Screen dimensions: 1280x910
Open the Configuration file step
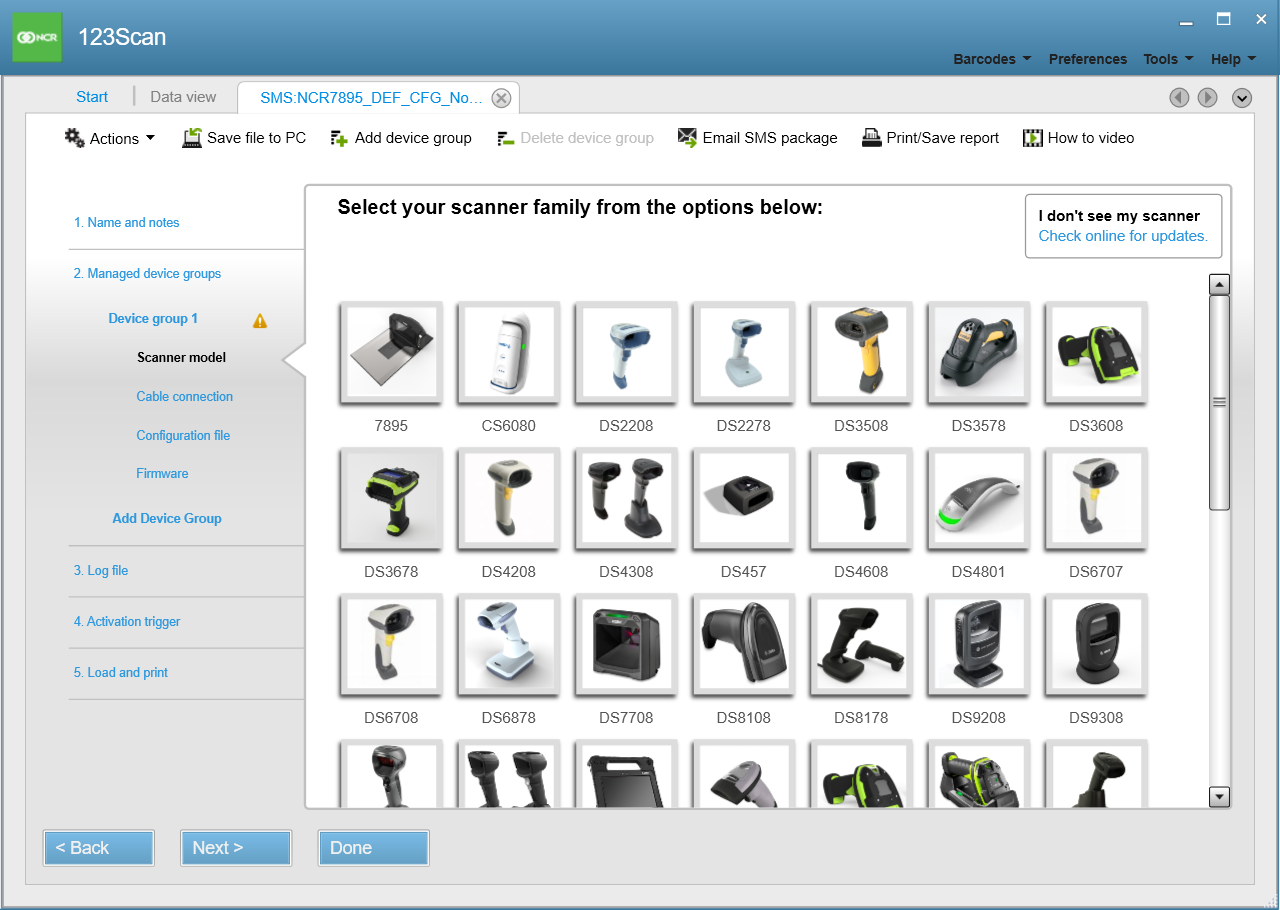tap(183, 436)
